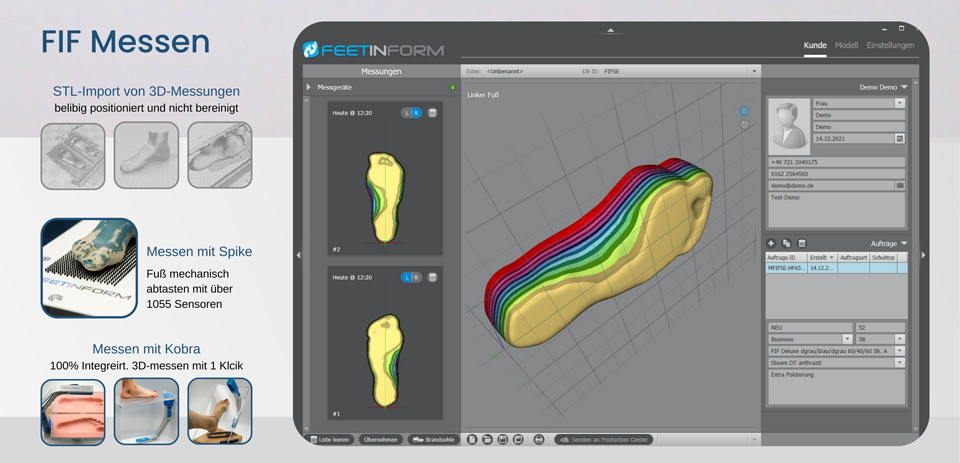Open the size 38 dropdown
The image size is (960, 463).
point(899,339)
